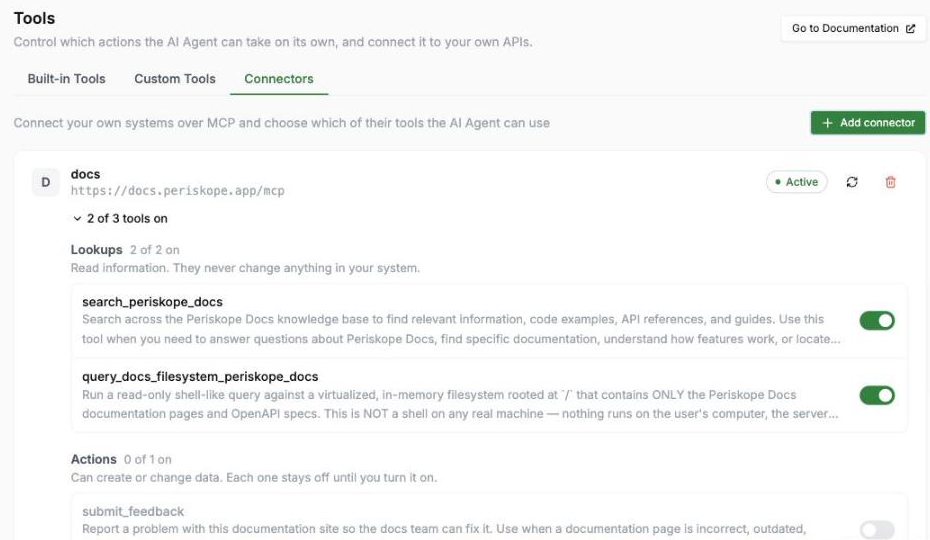
Task: Collapse the 2 of 3 tools on chevron
Action: pos(77,218)
